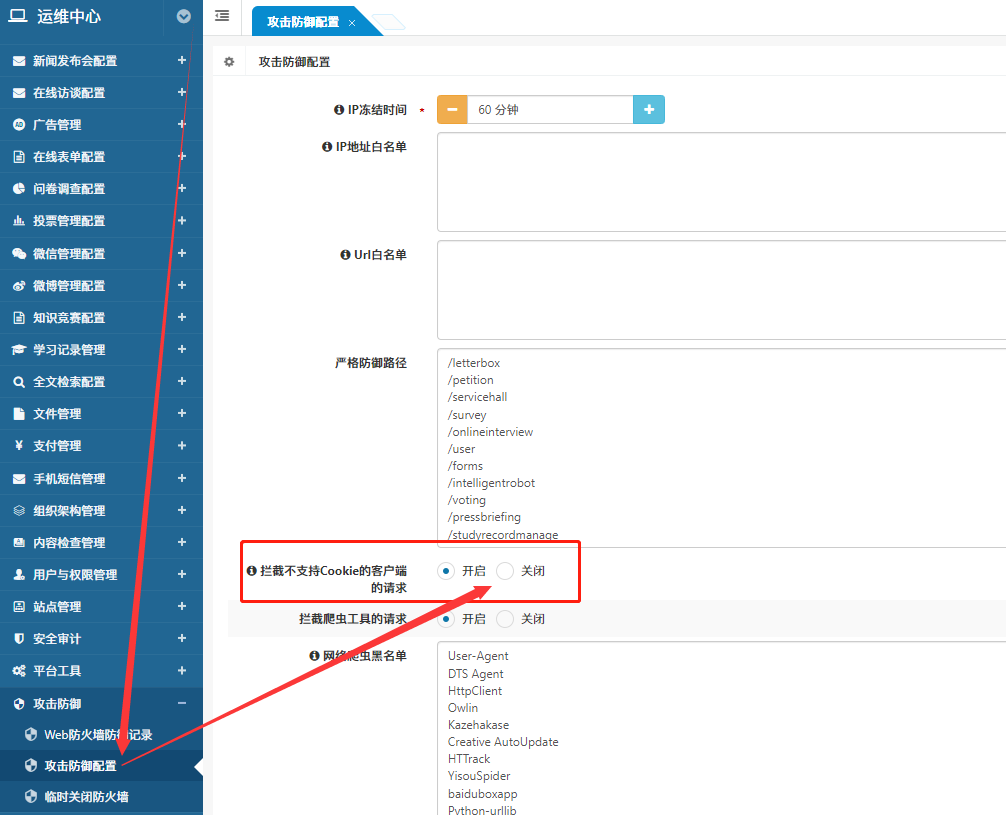Image resolution: width=1006 pixels, height=815 pixels.
Task: Click the WeChat icon for 微信管理配置
Action: tap(19, 254)
